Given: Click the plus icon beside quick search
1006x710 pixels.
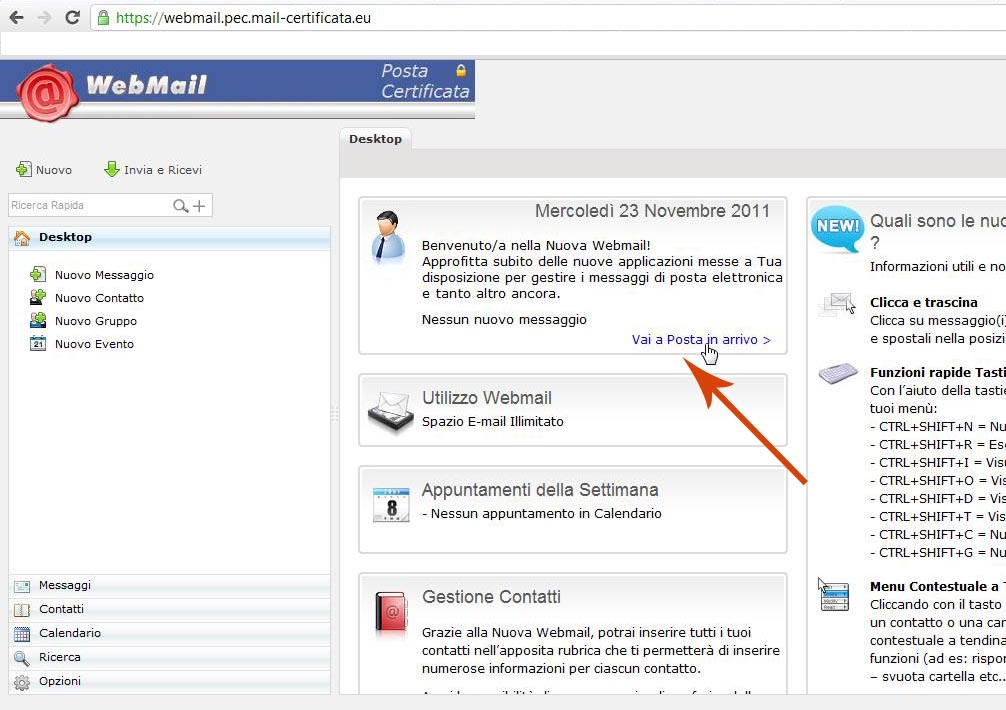Looking at the screenshot, I should 200,206.
